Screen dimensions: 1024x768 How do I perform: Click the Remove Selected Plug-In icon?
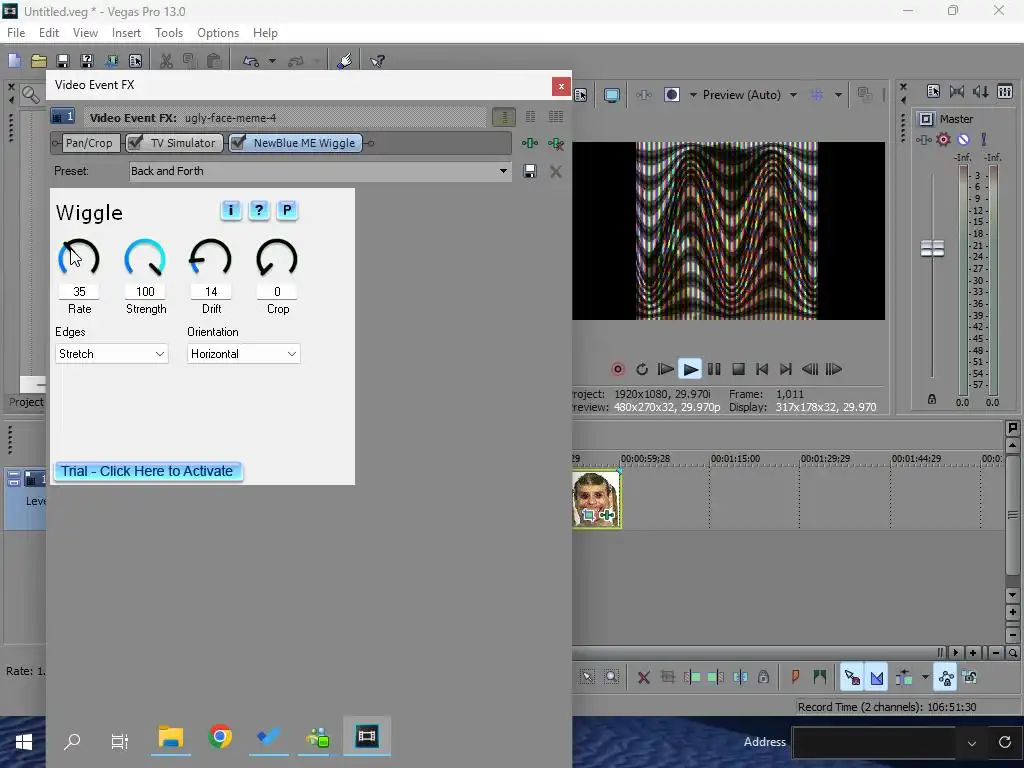tap(556, 143)
